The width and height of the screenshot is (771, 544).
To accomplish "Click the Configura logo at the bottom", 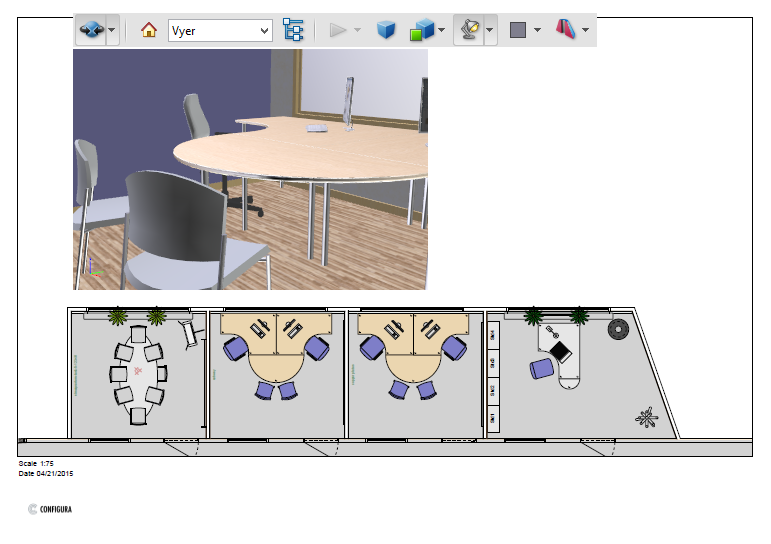I will pos(50,509).
